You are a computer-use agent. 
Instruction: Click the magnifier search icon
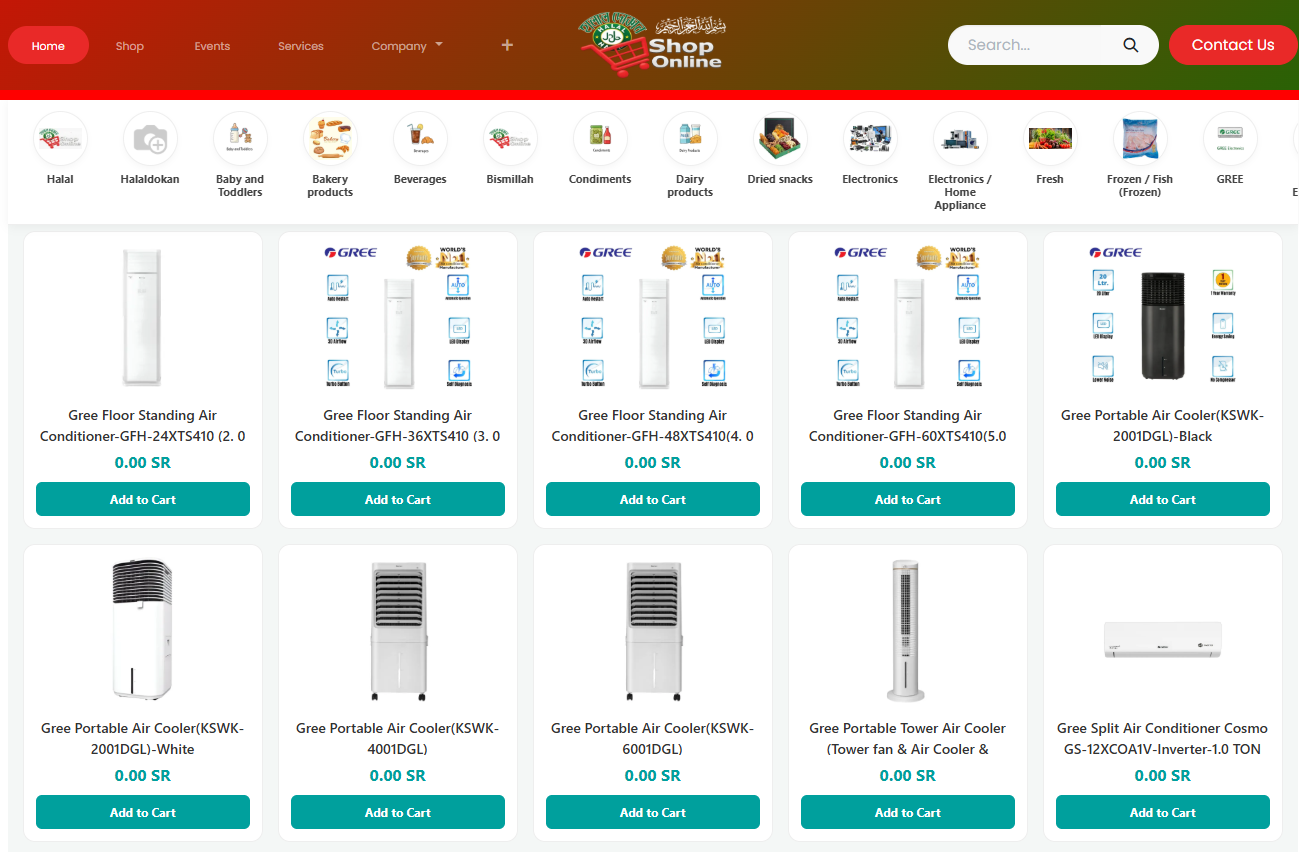pos(1131,45)
